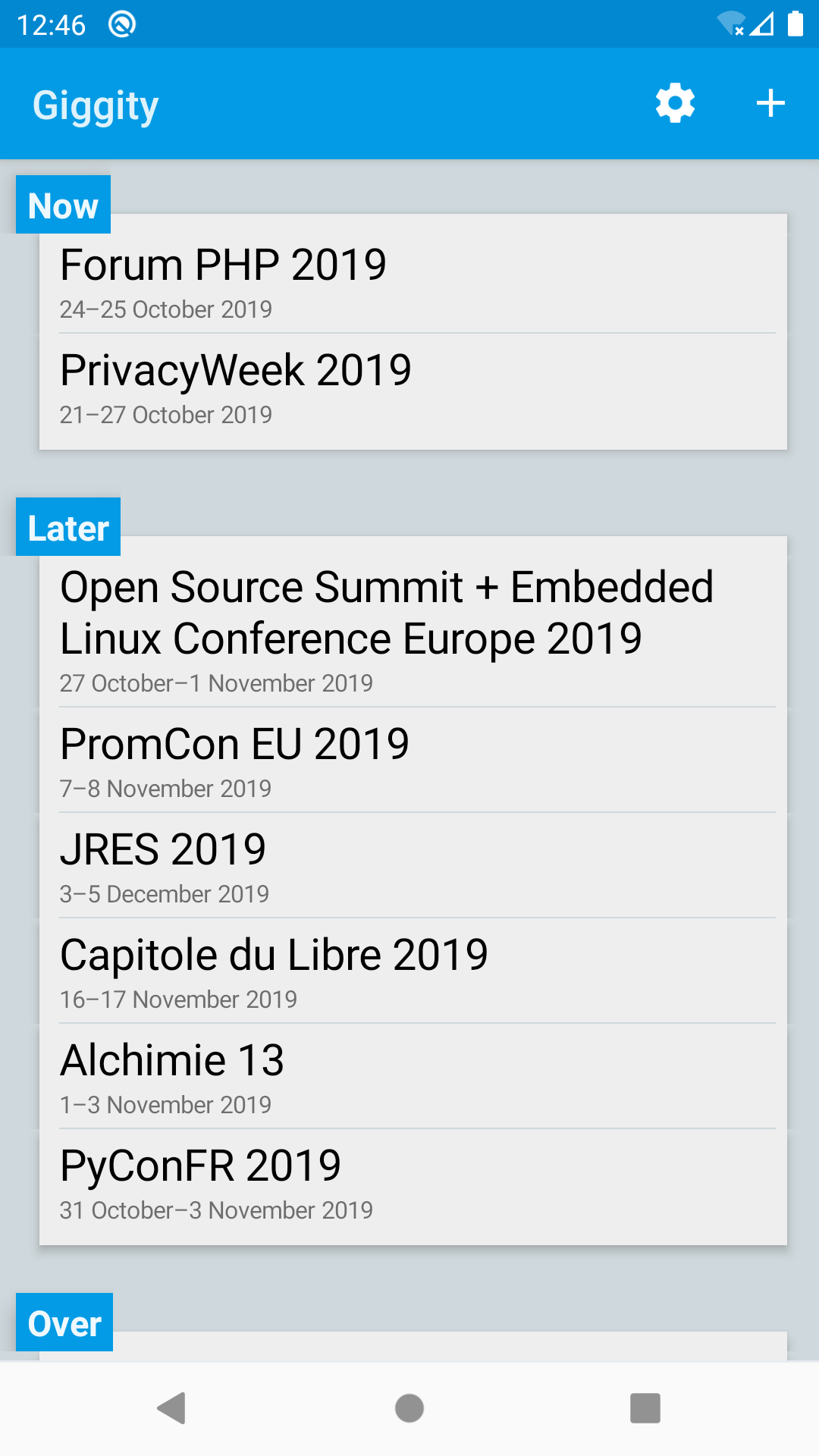Image resolution: width=819 pixels, height=1456 pixels.
Task: Tap the recent apps square button
Action: tap(645, 1408)
